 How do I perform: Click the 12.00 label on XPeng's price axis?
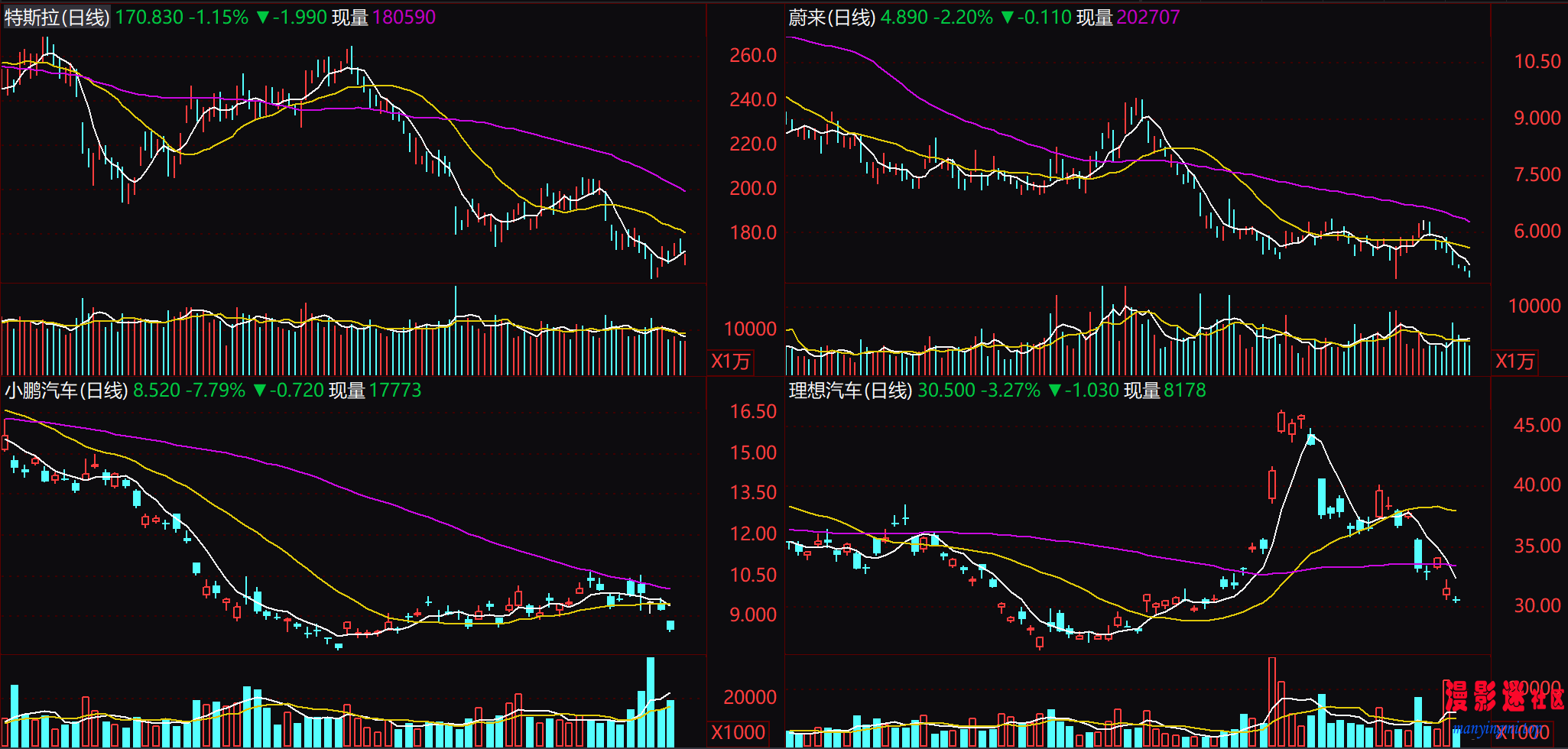(x=753, y=534)
